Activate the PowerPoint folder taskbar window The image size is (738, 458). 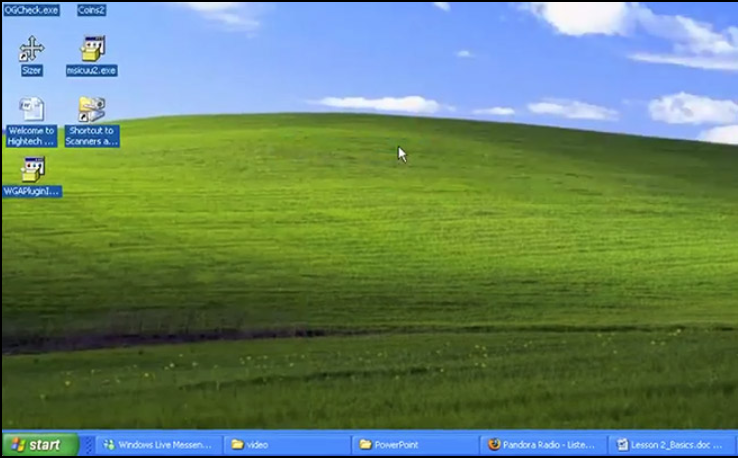click(414, 445)
